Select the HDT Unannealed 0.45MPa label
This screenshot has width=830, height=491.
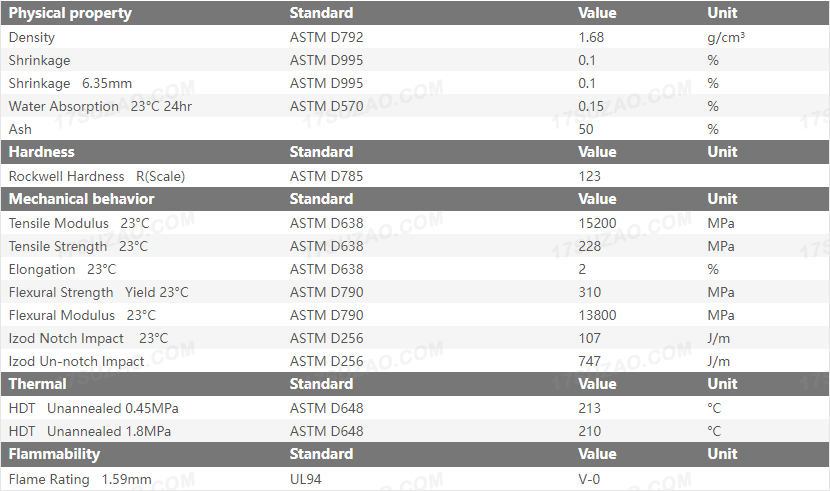(94, 408)
